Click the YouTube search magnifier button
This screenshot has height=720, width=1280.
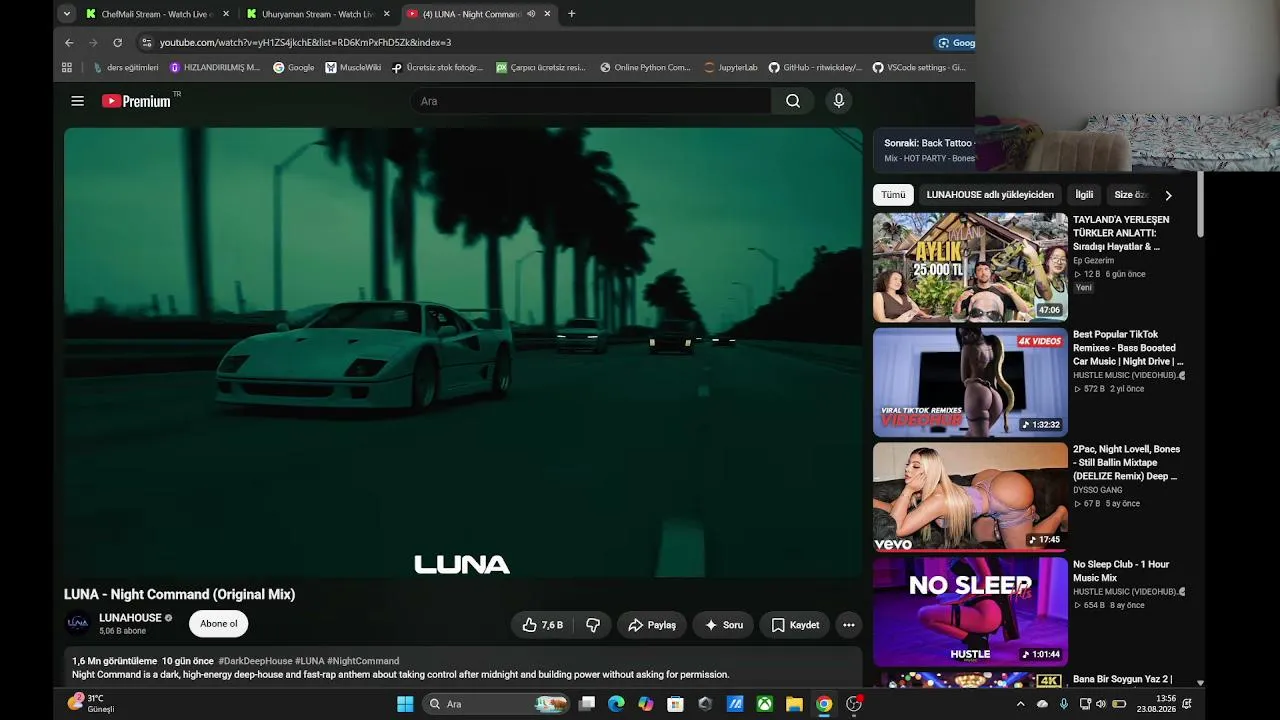coord(793,101)
